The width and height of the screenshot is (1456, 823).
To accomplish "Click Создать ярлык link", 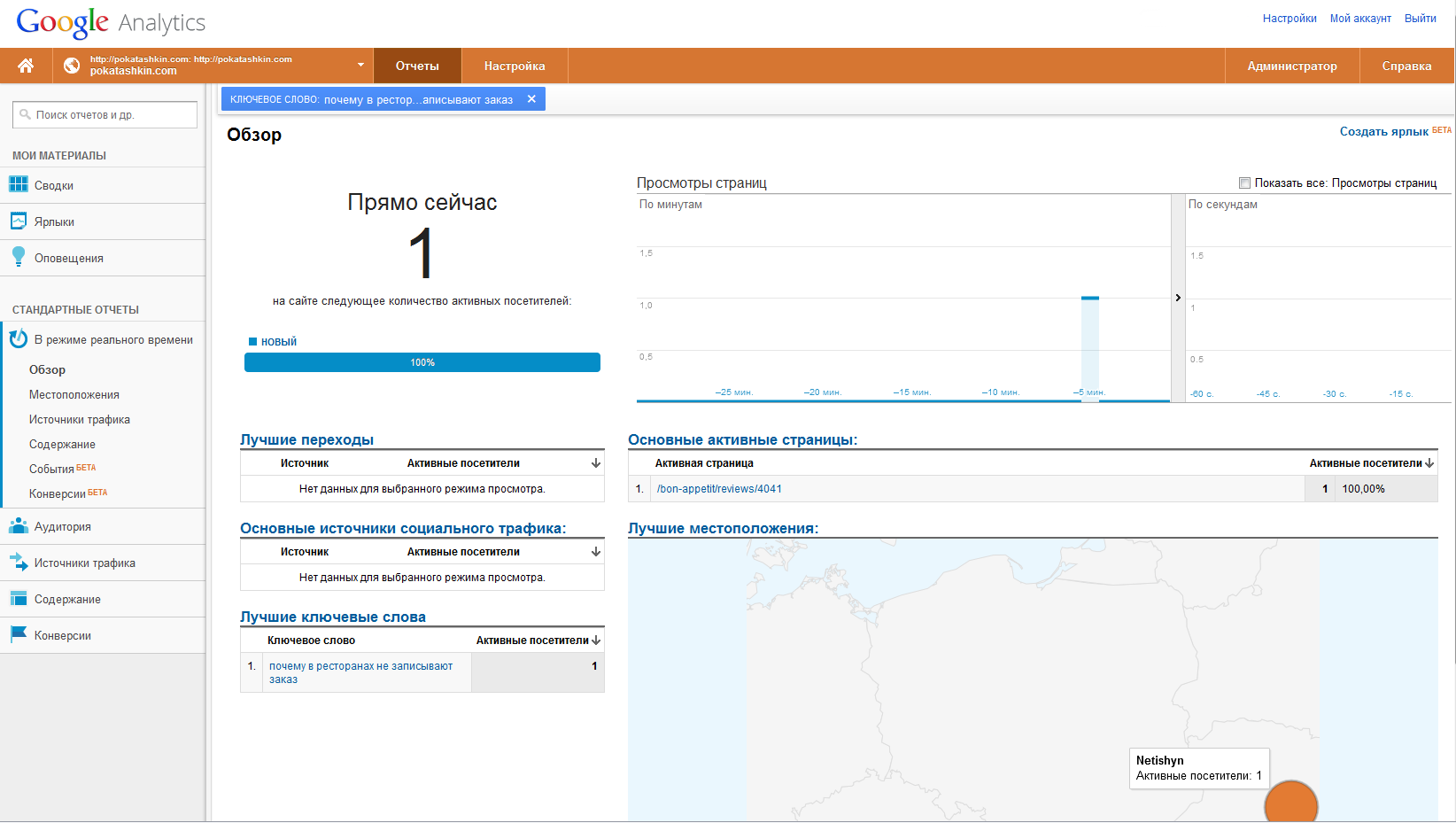I will [x=1383, y=131].
